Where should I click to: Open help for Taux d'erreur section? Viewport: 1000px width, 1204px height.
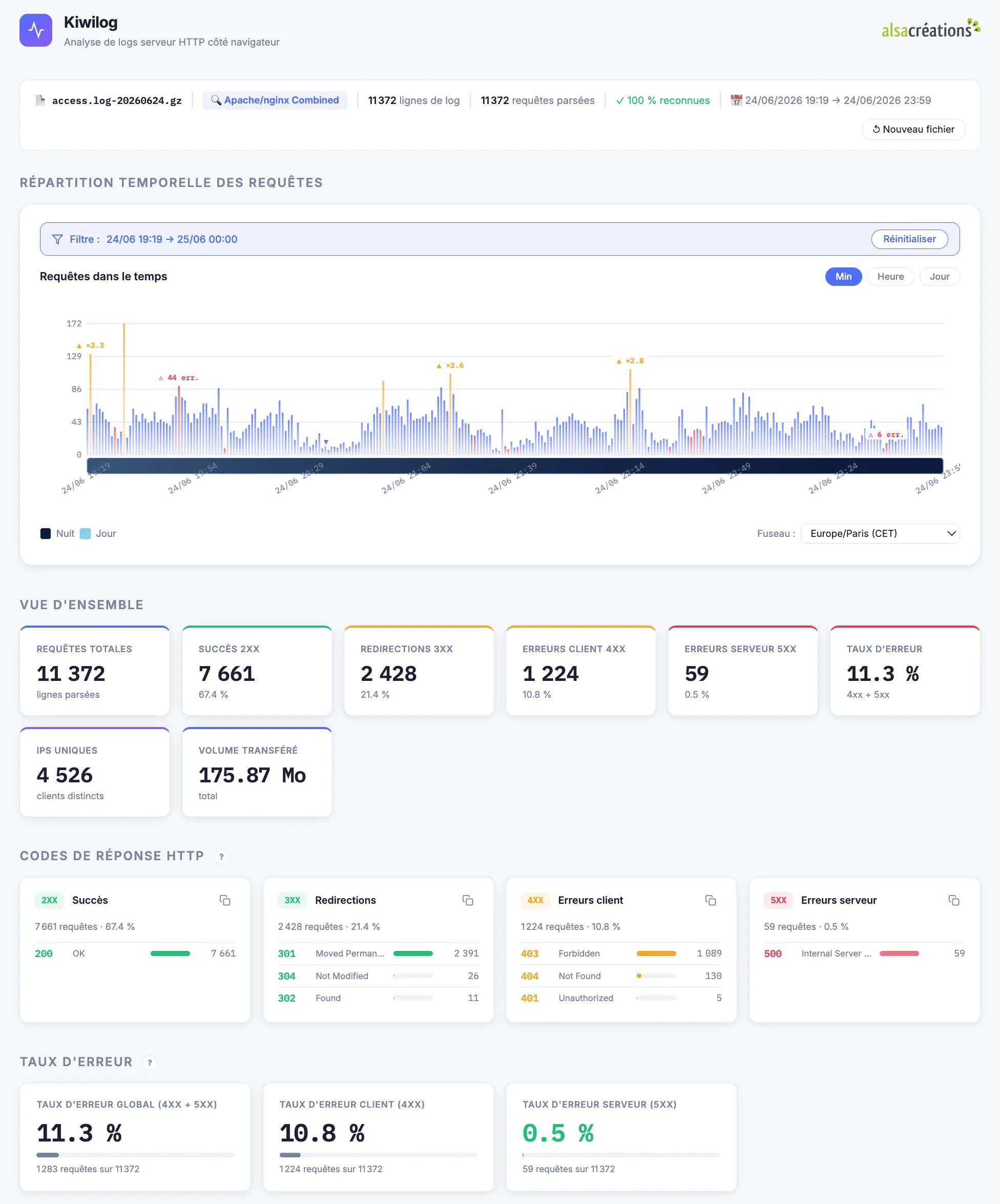tap(150, 1063)
